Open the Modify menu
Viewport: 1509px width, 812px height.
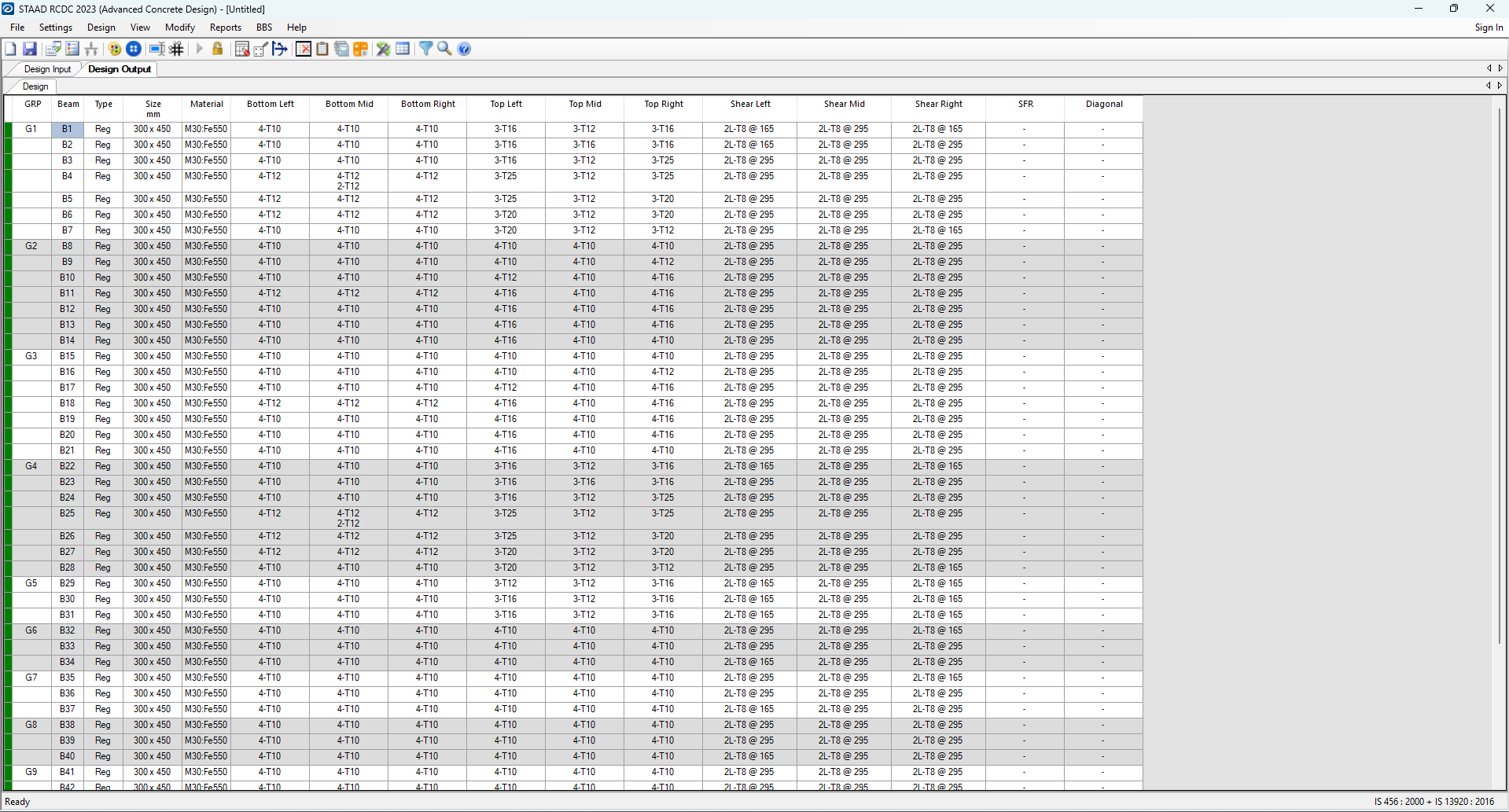point(179,28)
